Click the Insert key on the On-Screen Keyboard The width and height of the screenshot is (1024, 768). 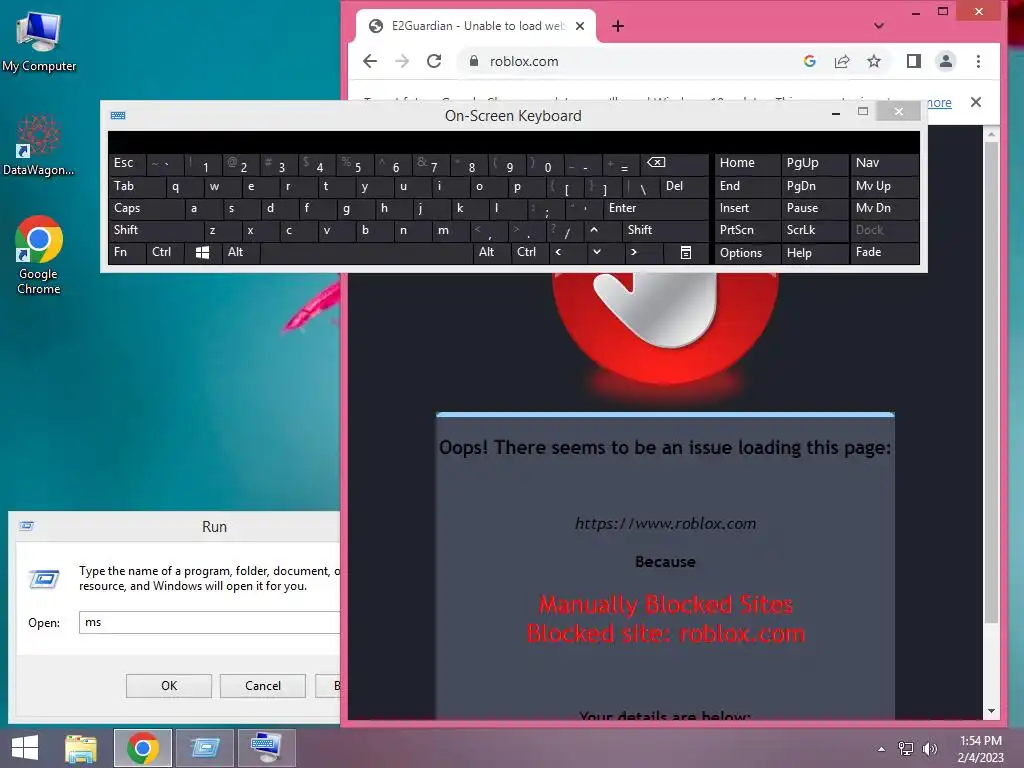[747, 208]
